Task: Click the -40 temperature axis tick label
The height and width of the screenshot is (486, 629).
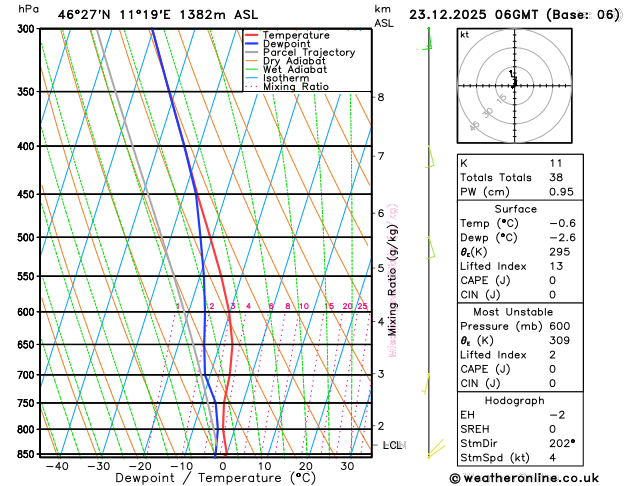Action: tap(57, 466)
